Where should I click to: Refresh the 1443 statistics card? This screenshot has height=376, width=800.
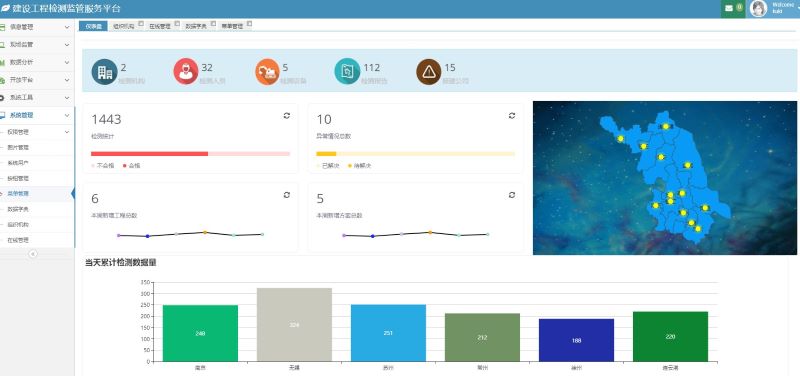pos(287,116)
